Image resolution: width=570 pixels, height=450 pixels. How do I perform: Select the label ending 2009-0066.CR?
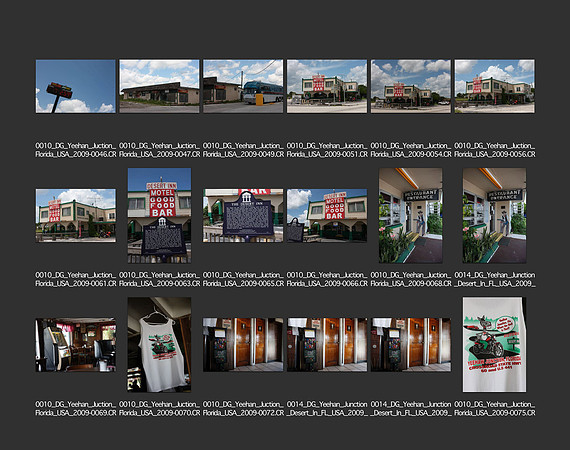(327, 279)
